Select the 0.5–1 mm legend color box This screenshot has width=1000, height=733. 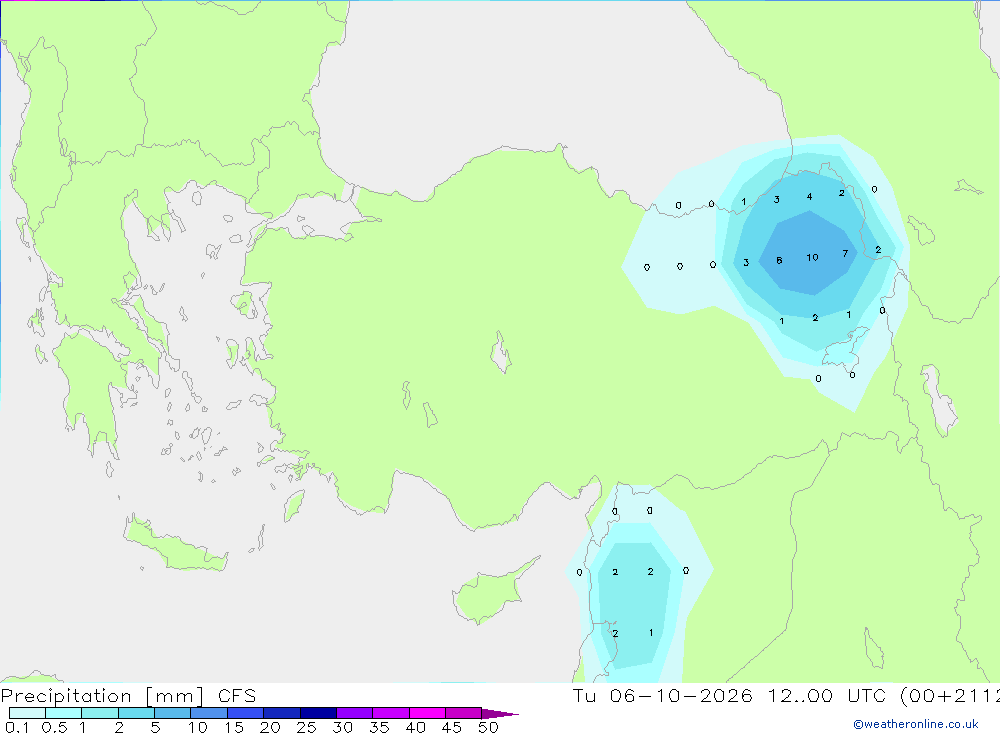(x=64, y=713)
